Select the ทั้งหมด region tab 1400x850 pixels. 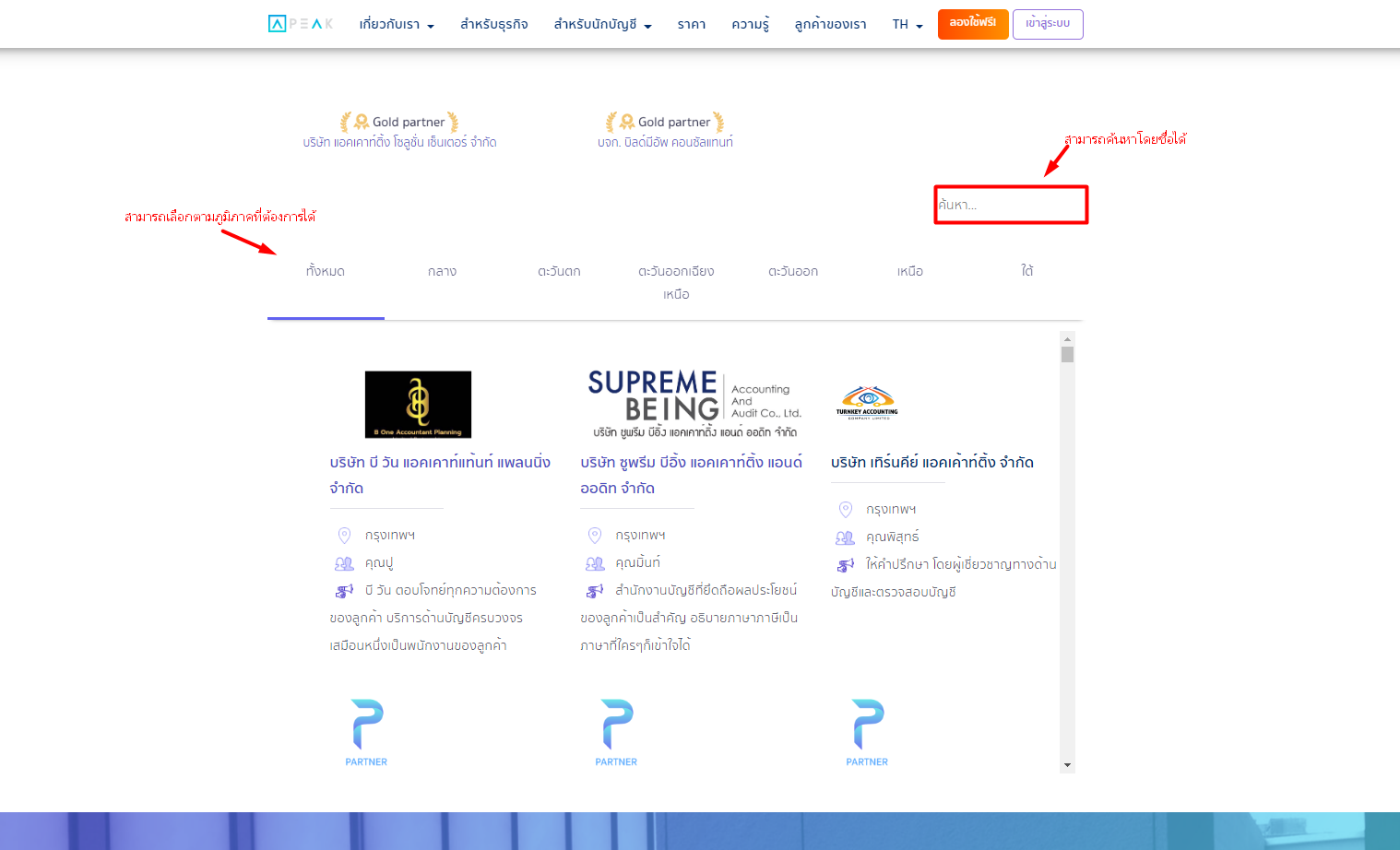tap(326, 272)
